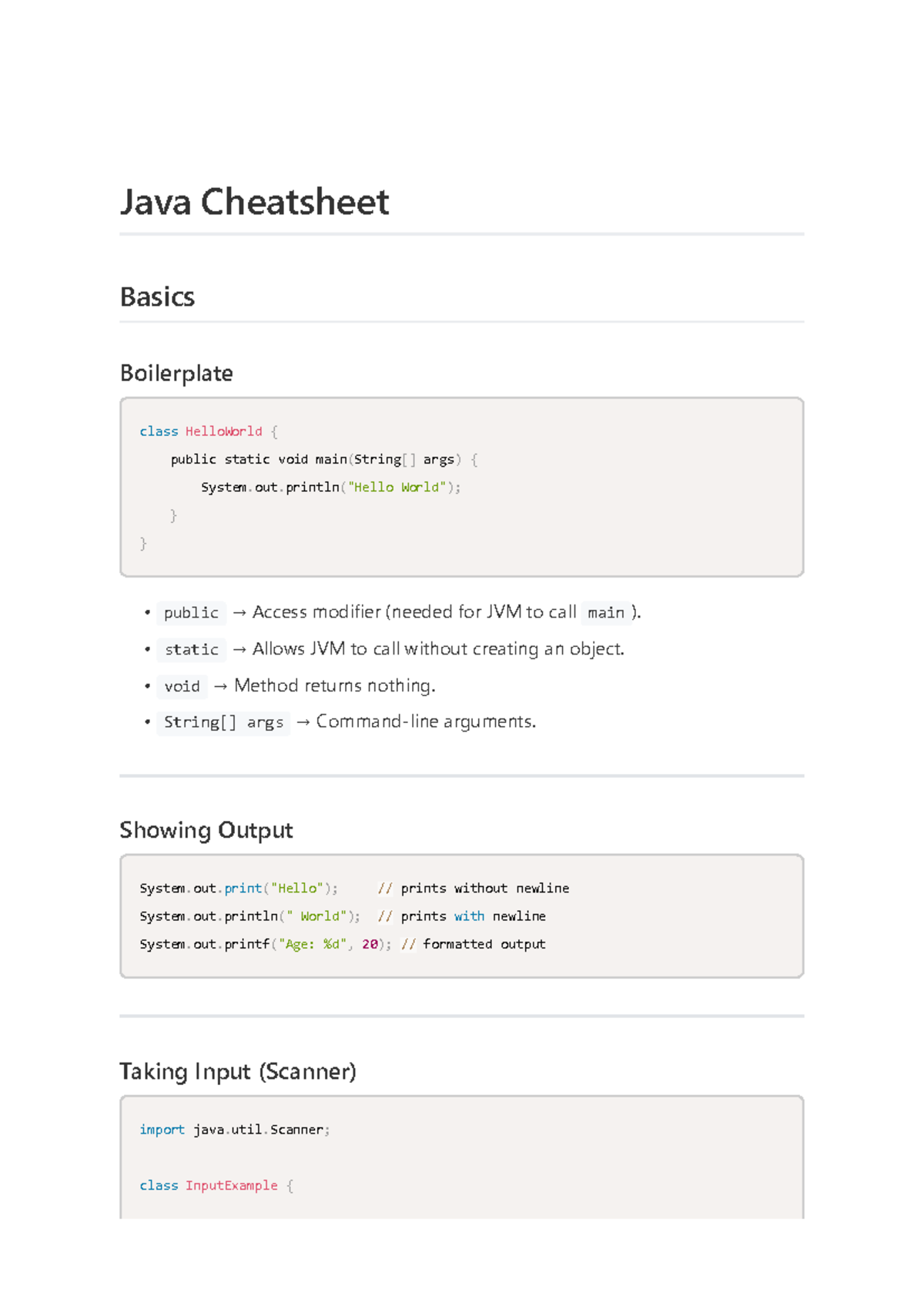Image resolution: width=924 pixels, height=1306 pixels.
Task: Click the inline static code tag bullet
Action: pos(192,650)
